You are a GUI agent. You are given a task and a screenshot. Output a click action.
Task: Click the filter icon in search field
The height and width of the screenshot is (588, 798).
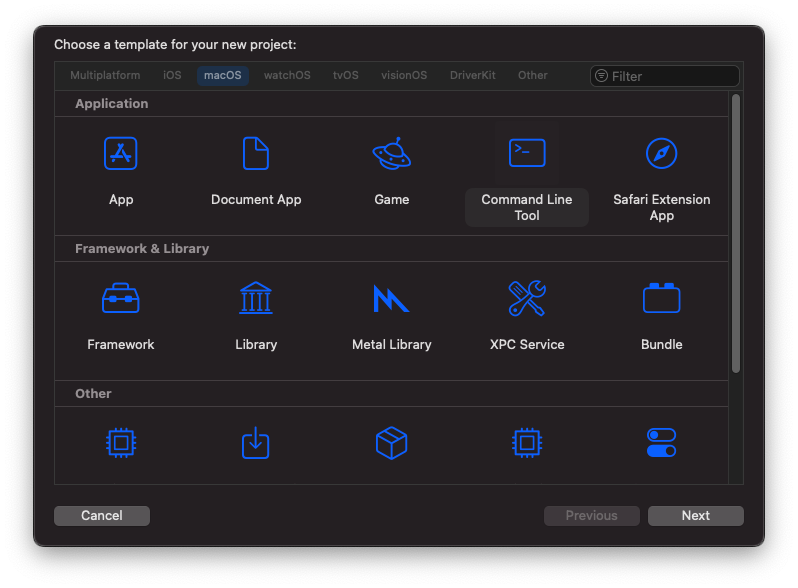tap(601, 76)
